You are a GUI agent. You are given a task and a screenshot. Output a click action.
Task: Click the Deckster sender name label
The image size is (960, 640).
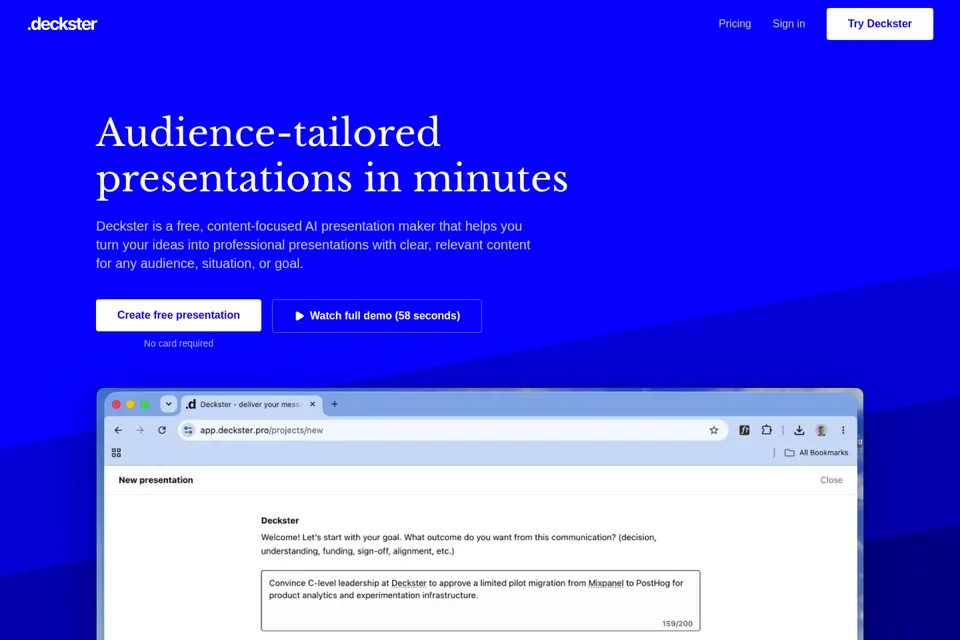click(x=280, y=521)
